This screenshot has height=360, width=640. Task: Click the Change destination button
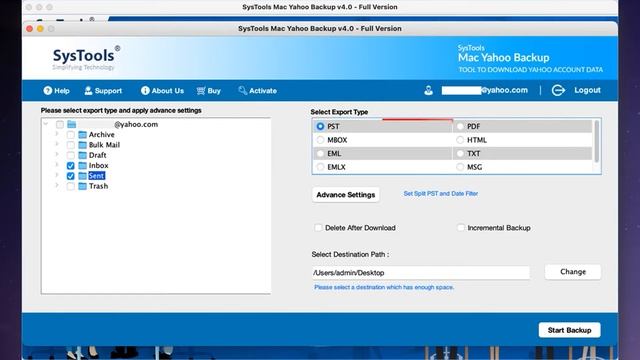573,272
